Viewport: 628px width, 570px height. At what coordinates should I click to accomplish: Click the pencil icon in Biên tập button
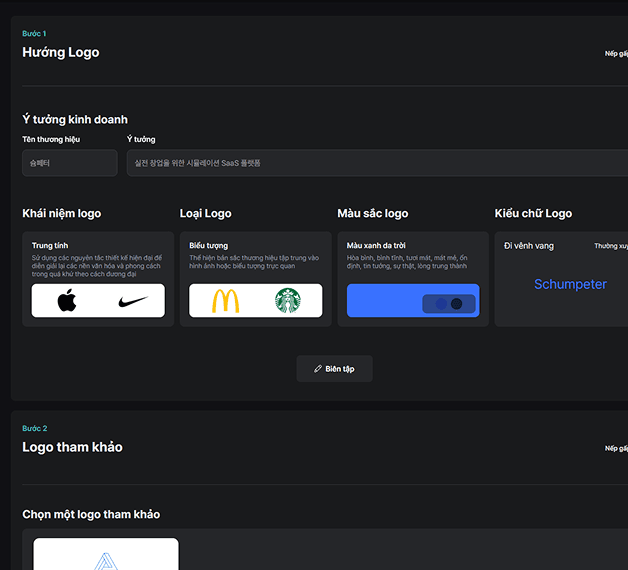318,369
